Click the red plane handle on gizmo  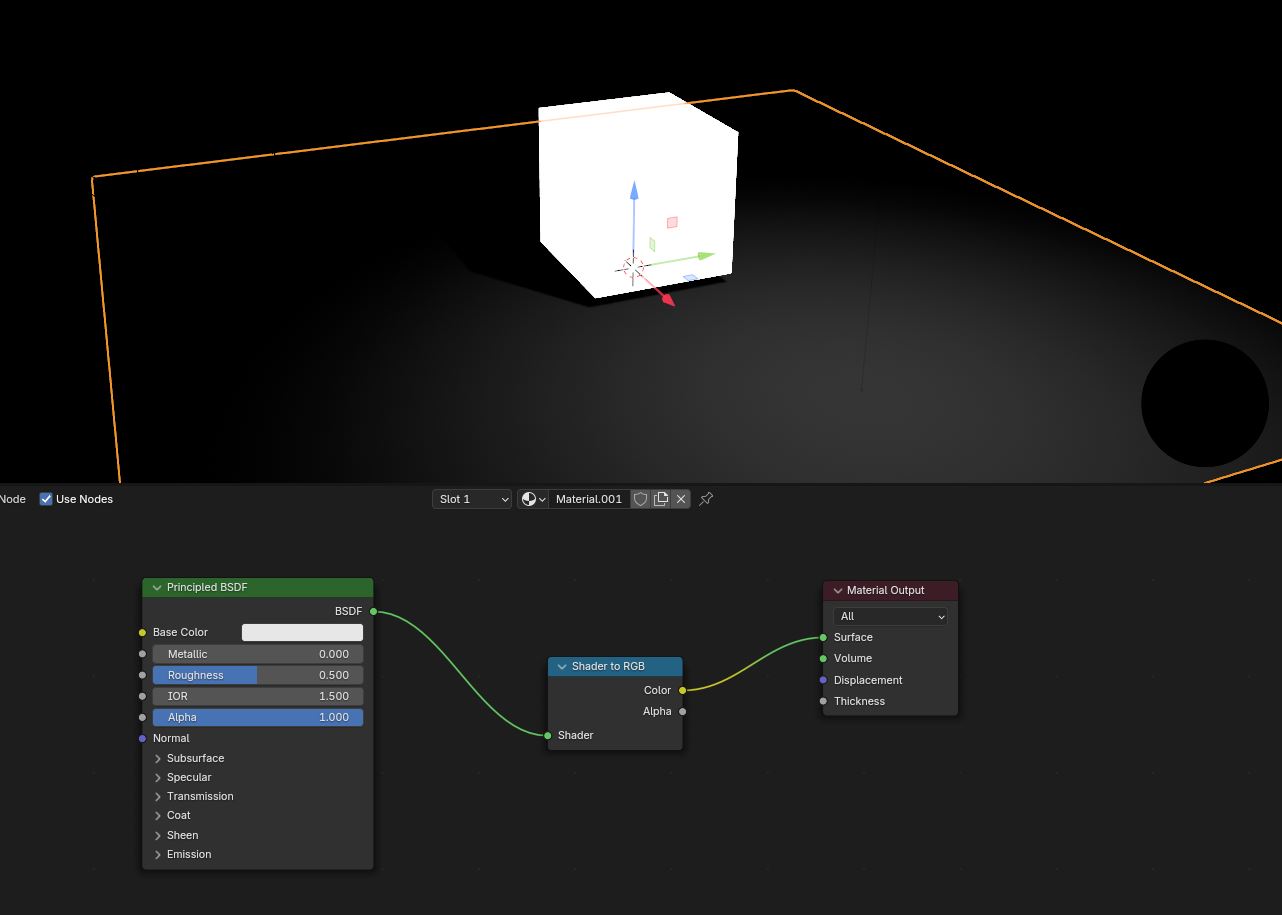(x=672, y=223)
